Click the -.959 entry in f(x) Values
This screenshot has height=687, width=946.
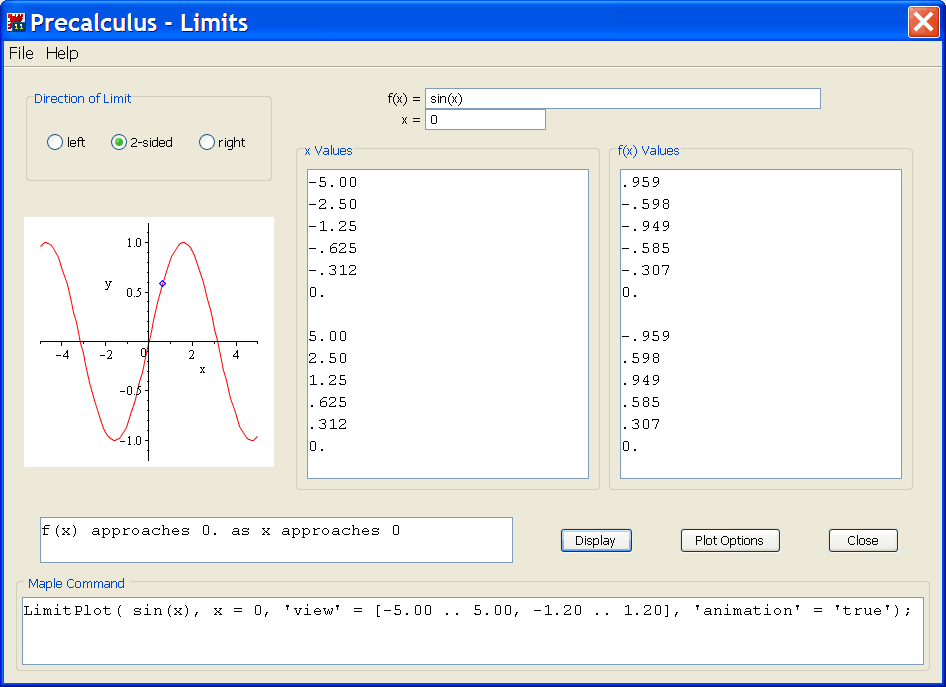pos(646,337)
